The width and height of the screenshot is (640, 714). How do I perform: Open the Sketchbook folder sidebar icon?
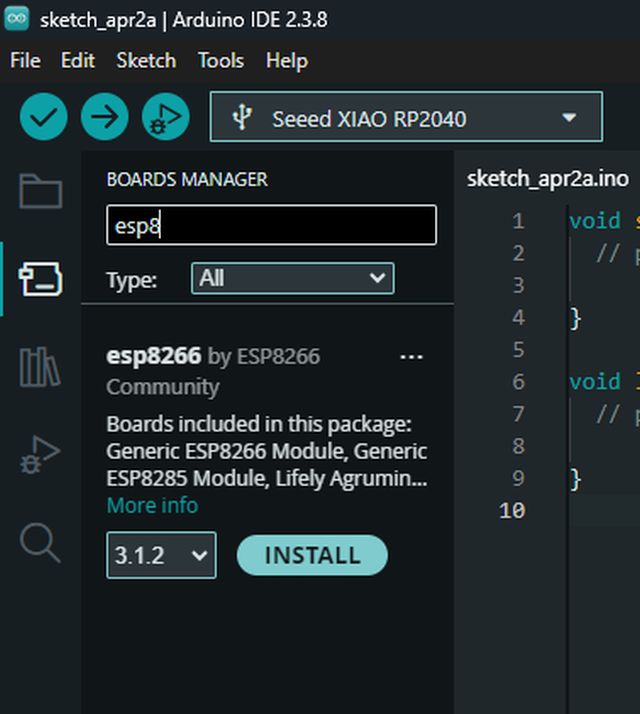pos(41,192)
